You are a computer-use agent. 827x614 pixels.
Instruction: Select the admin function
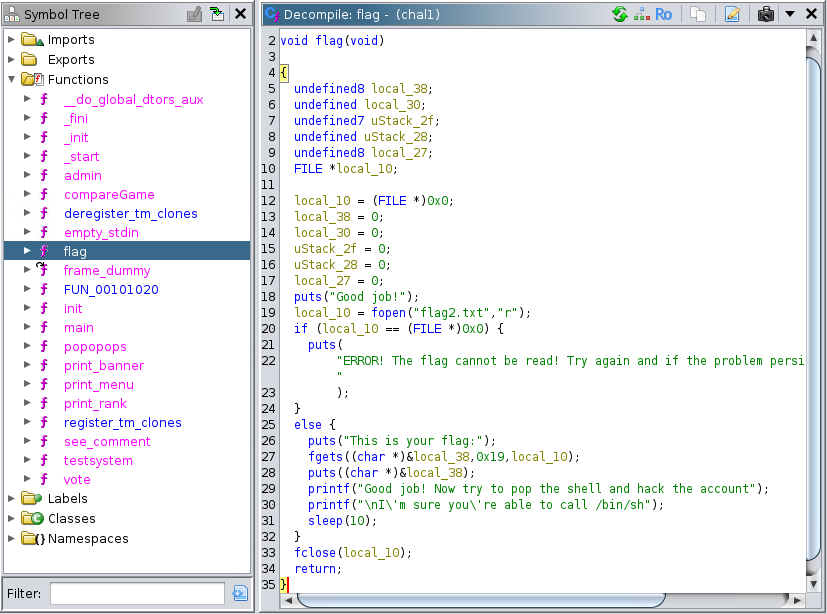point(83,176)
